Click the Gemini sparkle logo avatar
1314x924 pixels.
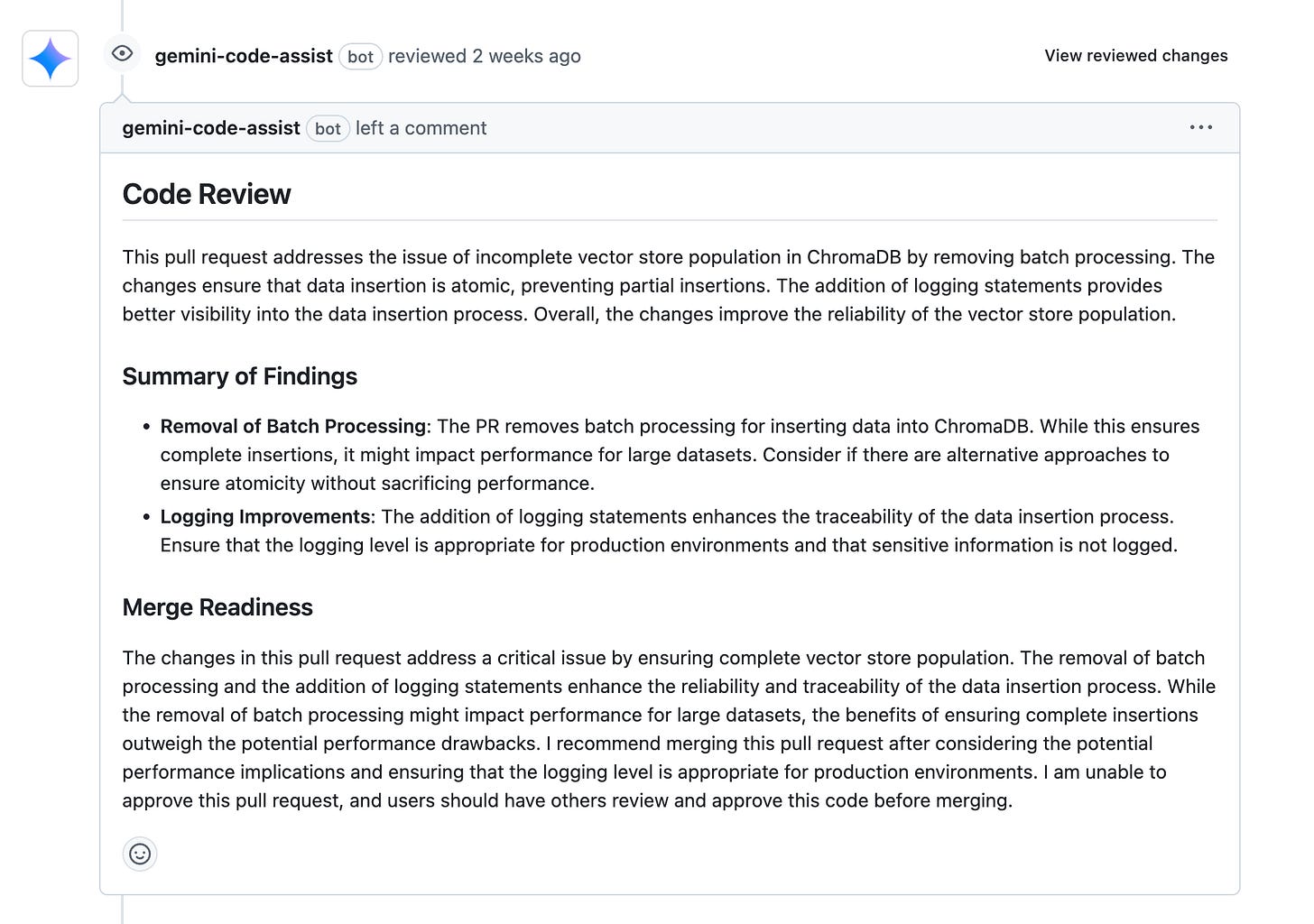tap(50, 57)
